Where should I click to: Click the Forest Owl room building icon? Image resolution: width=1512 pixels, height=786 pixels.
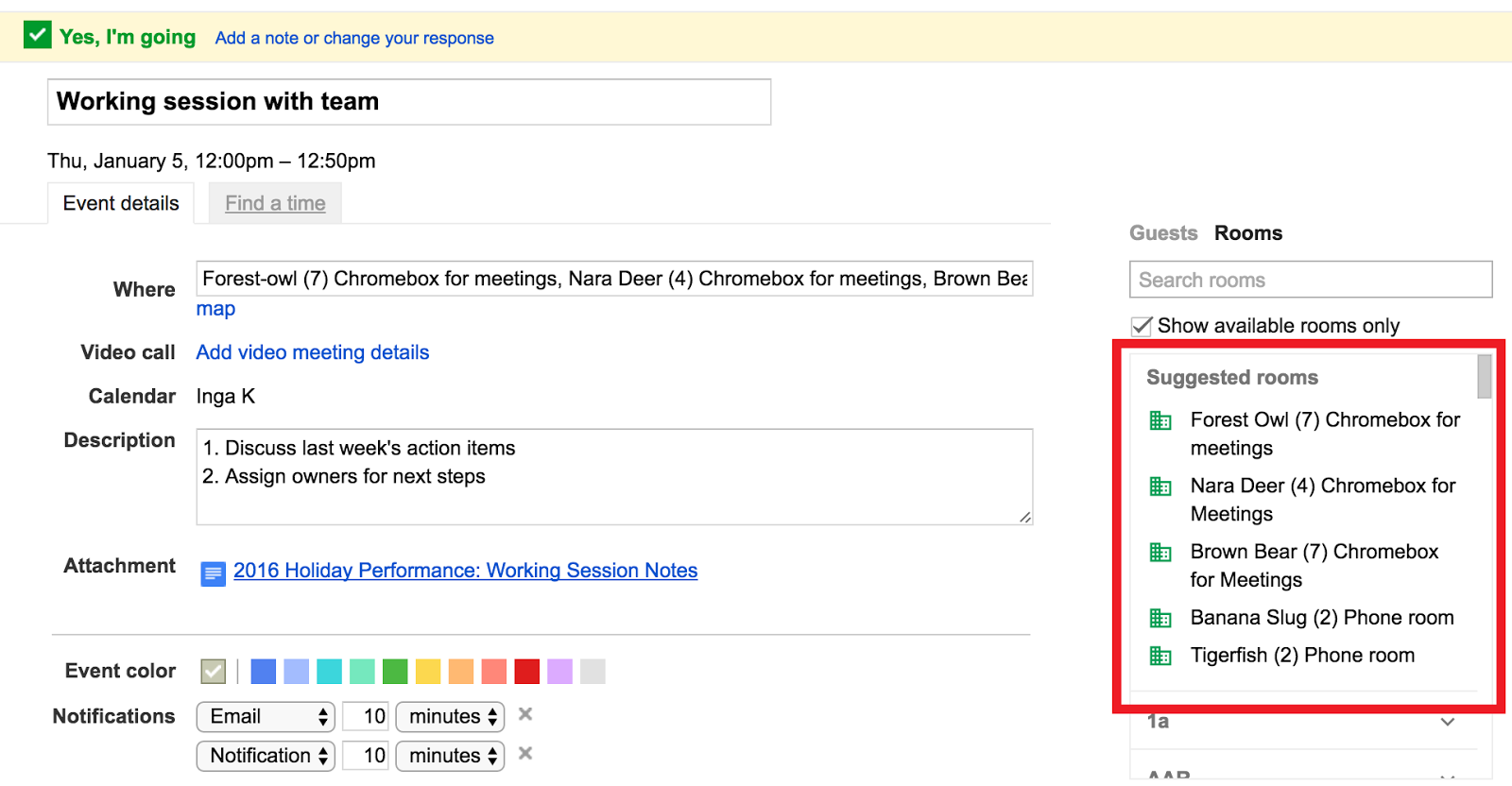pyautogui.click(x=1160, y=420)
